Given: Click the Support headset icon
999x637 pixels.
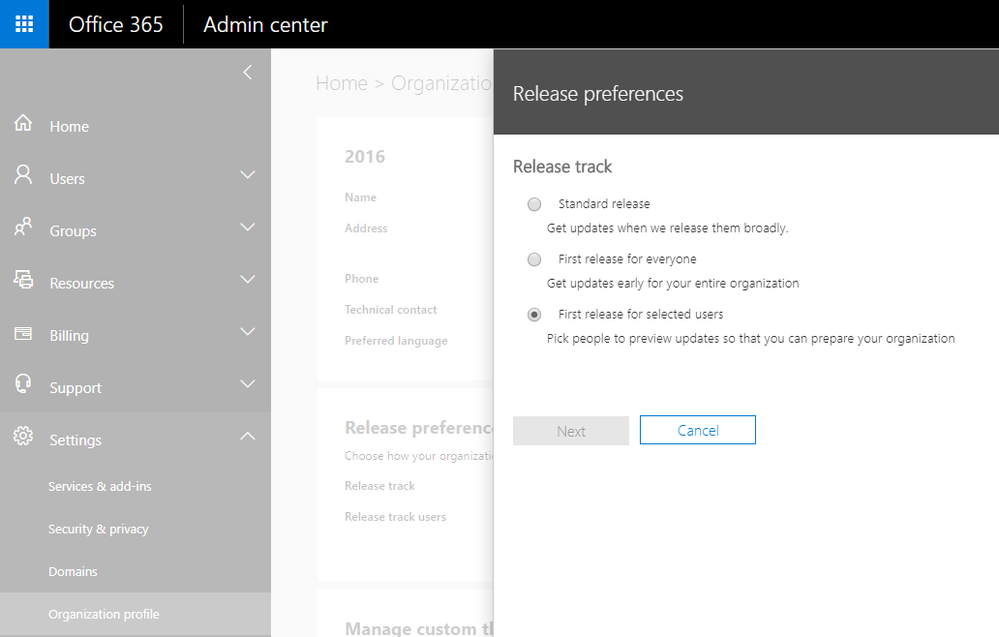Looking at the screenshot, I should (23, 383).
